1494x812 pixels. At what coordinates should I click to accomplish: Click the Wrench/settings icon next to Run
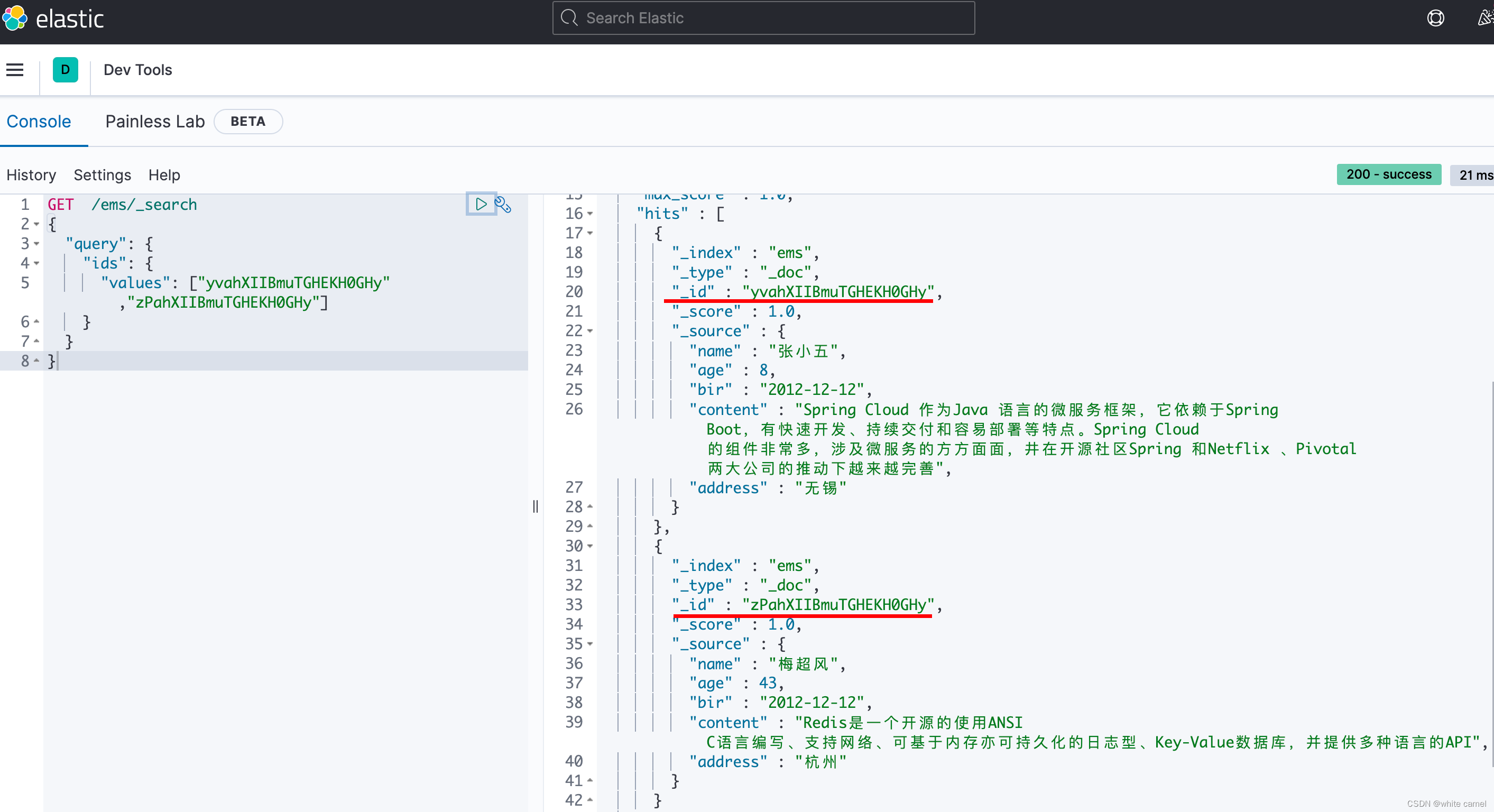coord(504,204)
